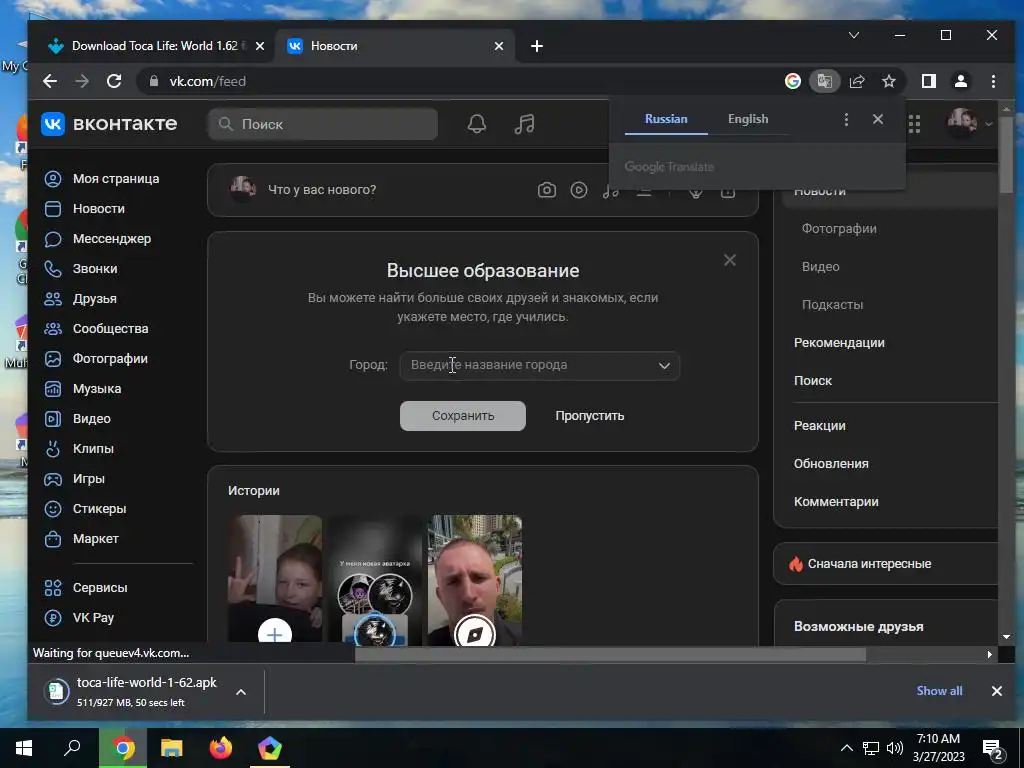Screen dimensions: 1024x768
Task: Open the tab search chevron
Action: point(854,35)
